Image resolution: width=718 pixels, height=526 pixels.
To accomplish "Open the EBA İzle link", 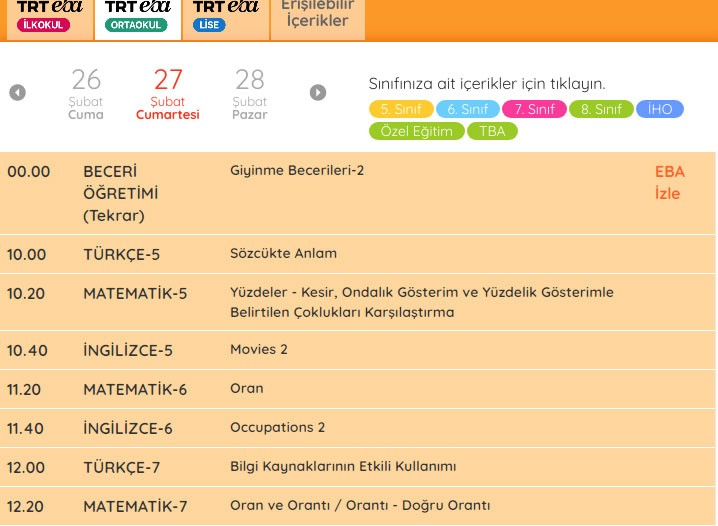I will 669,182.
